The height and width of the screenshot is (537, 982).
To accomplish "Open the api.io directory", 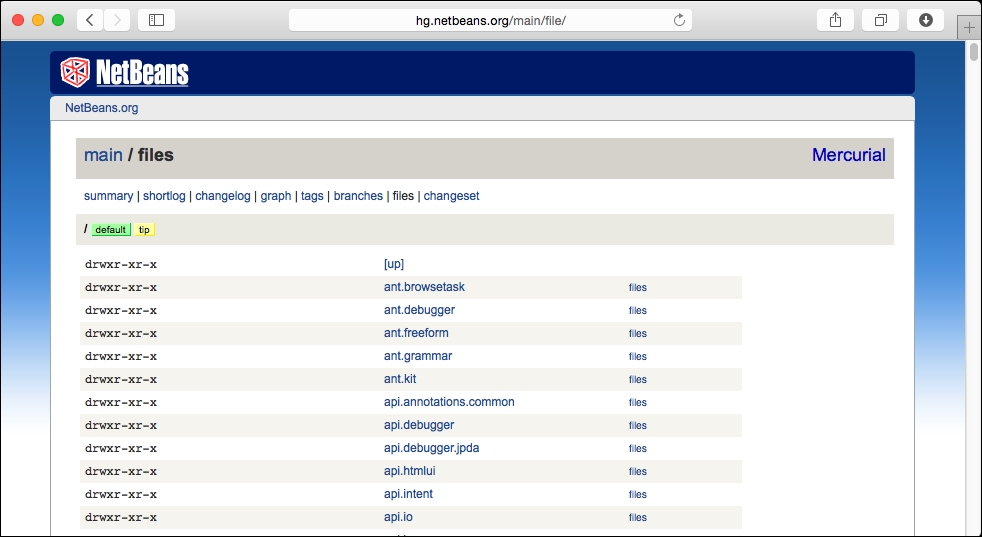I will point(398,517).
